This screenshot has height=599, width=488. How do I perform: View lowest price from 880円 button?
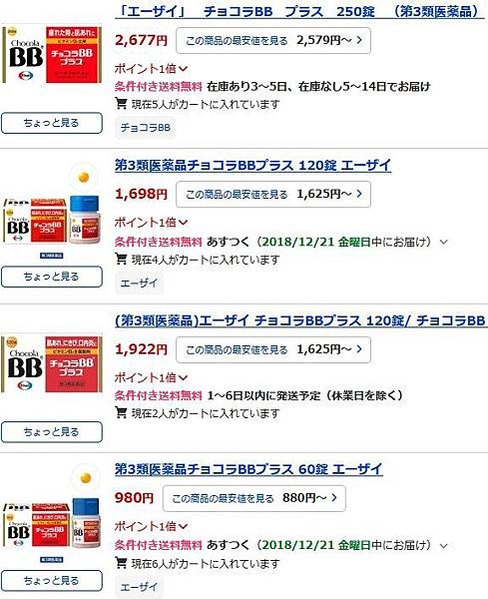pyautogui.click(x=254, y=498)
